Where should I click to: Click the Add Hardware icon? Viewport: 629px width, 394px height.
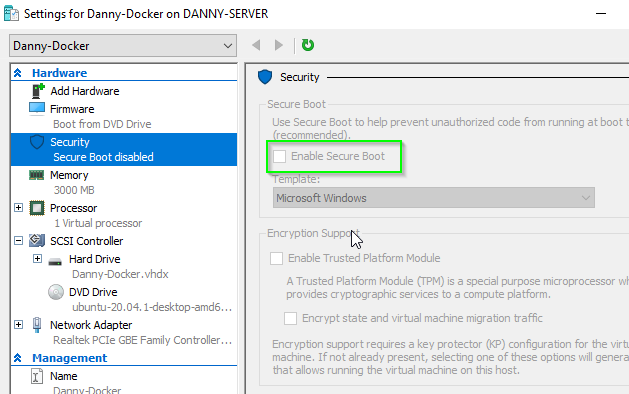click(x=38, y=91)
